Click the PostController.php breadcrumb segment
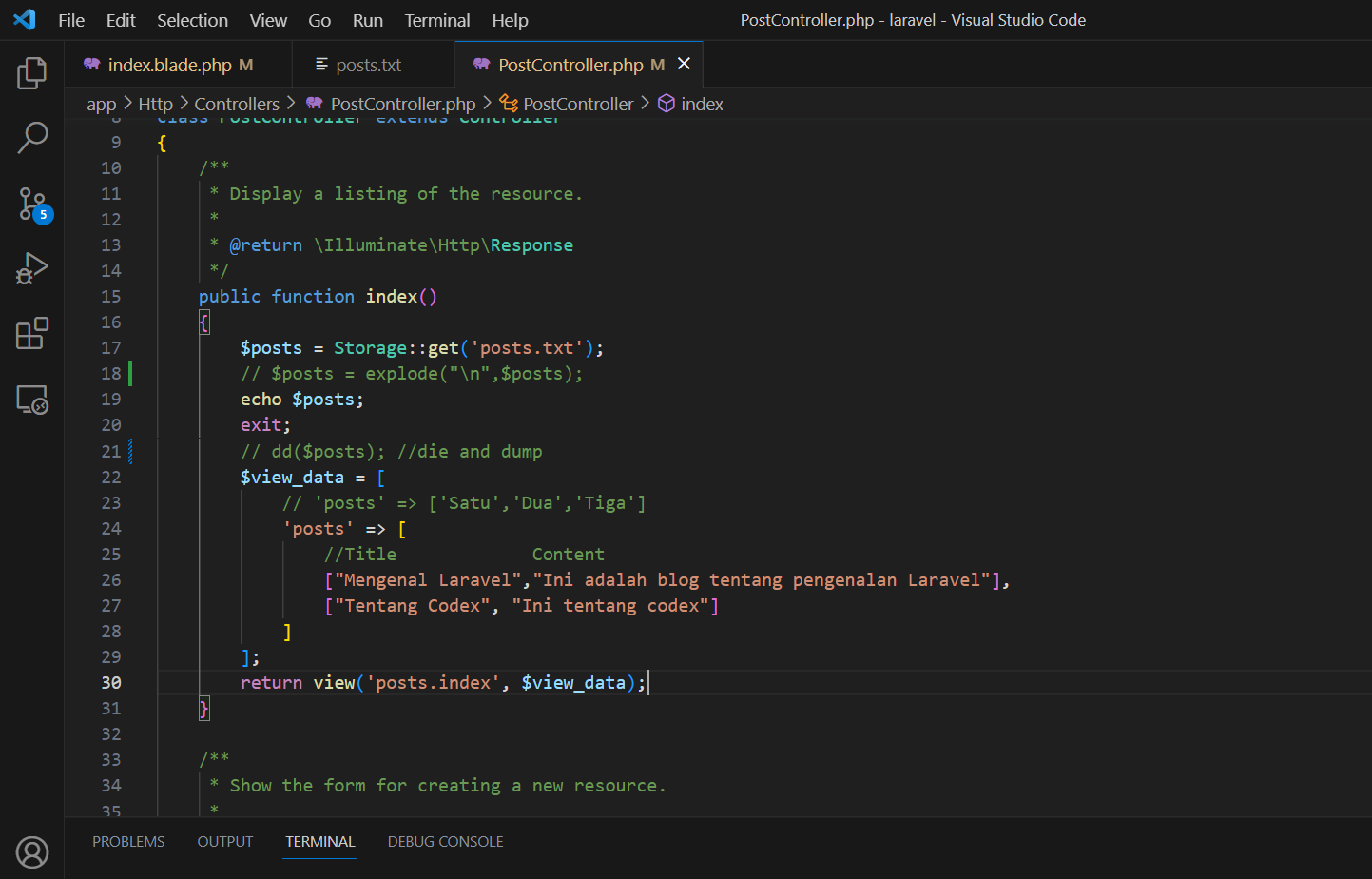This screenshot has width=1372, height=879. (x=402, y=104)
